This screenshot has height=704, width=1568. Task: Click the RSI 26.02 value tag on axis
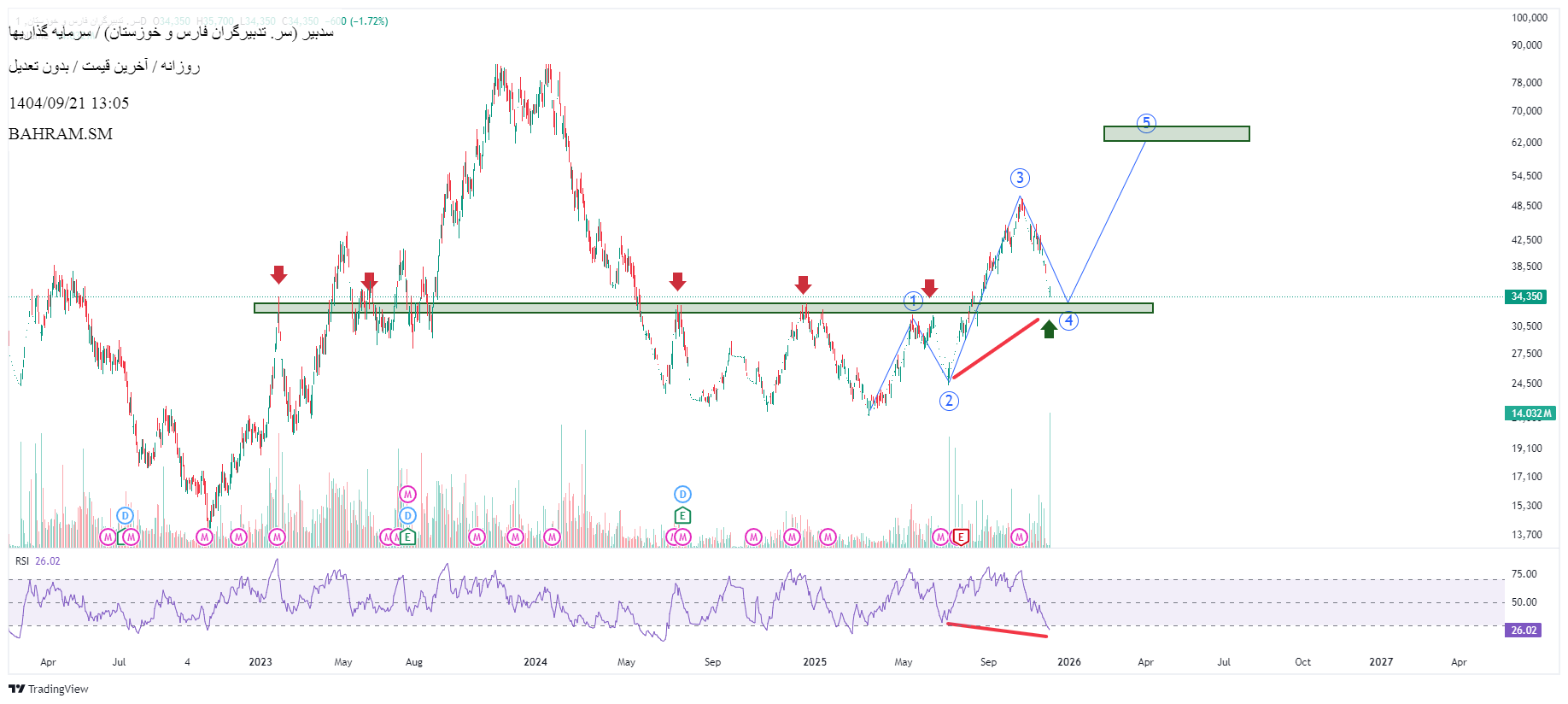[1523, 631]
